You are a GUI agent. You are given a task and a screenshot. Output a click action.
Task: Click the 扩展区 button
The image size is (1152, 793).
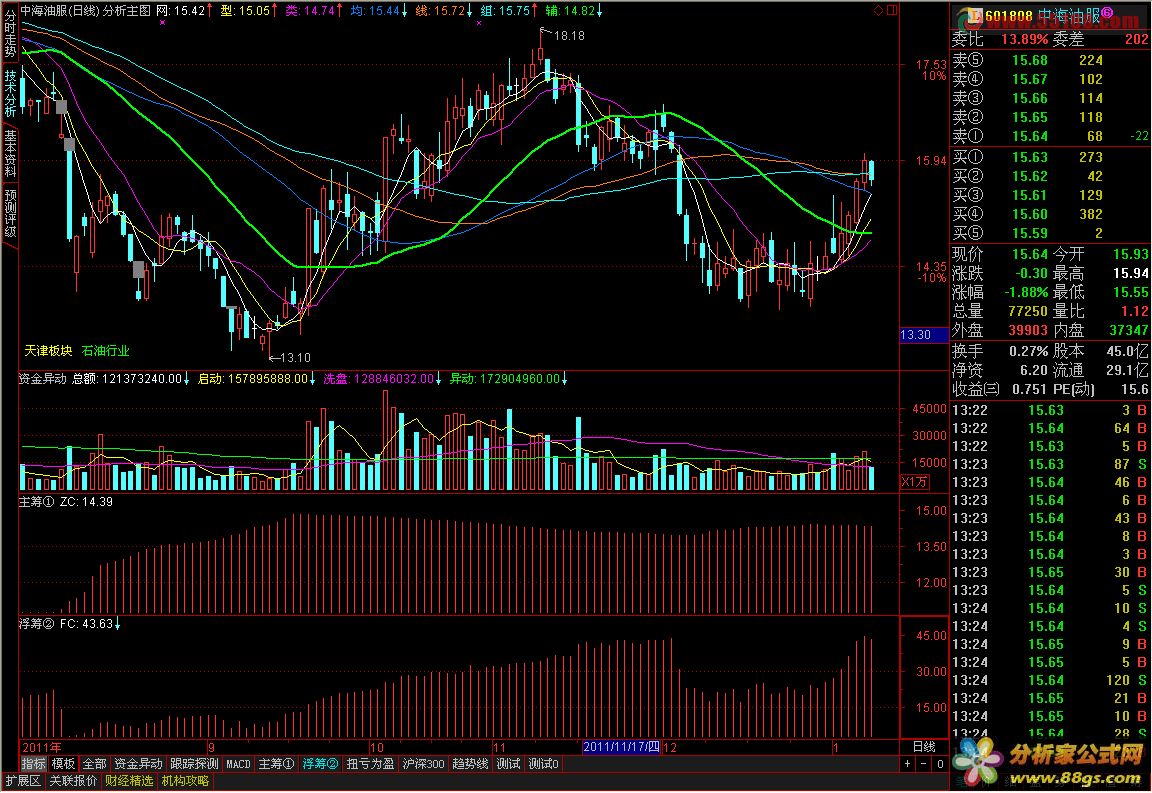[x=23, y=781]
